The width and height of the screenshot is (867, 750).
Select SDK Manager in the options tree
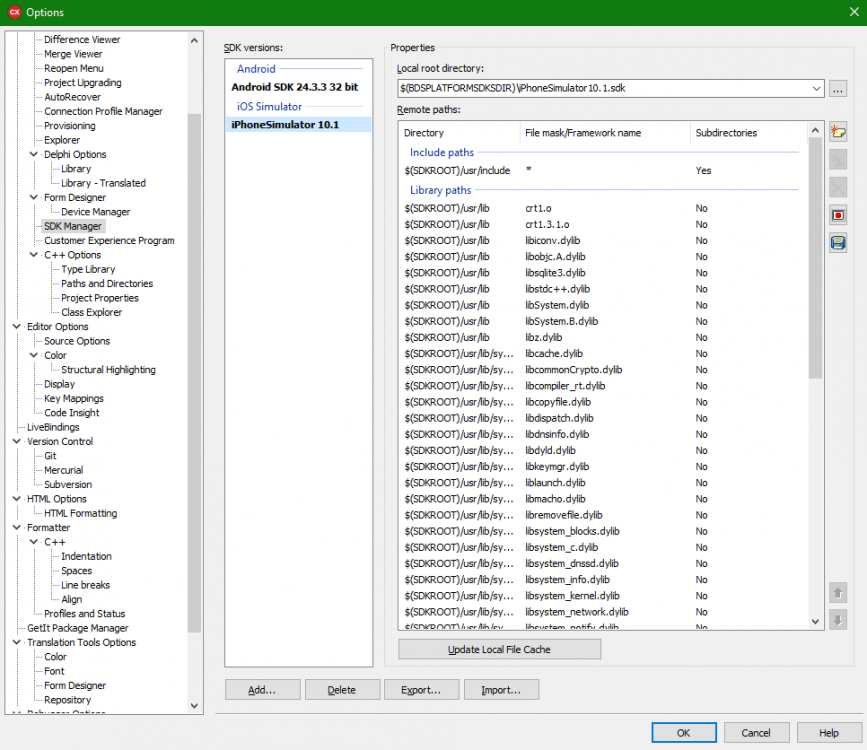[x=73, y=226]
